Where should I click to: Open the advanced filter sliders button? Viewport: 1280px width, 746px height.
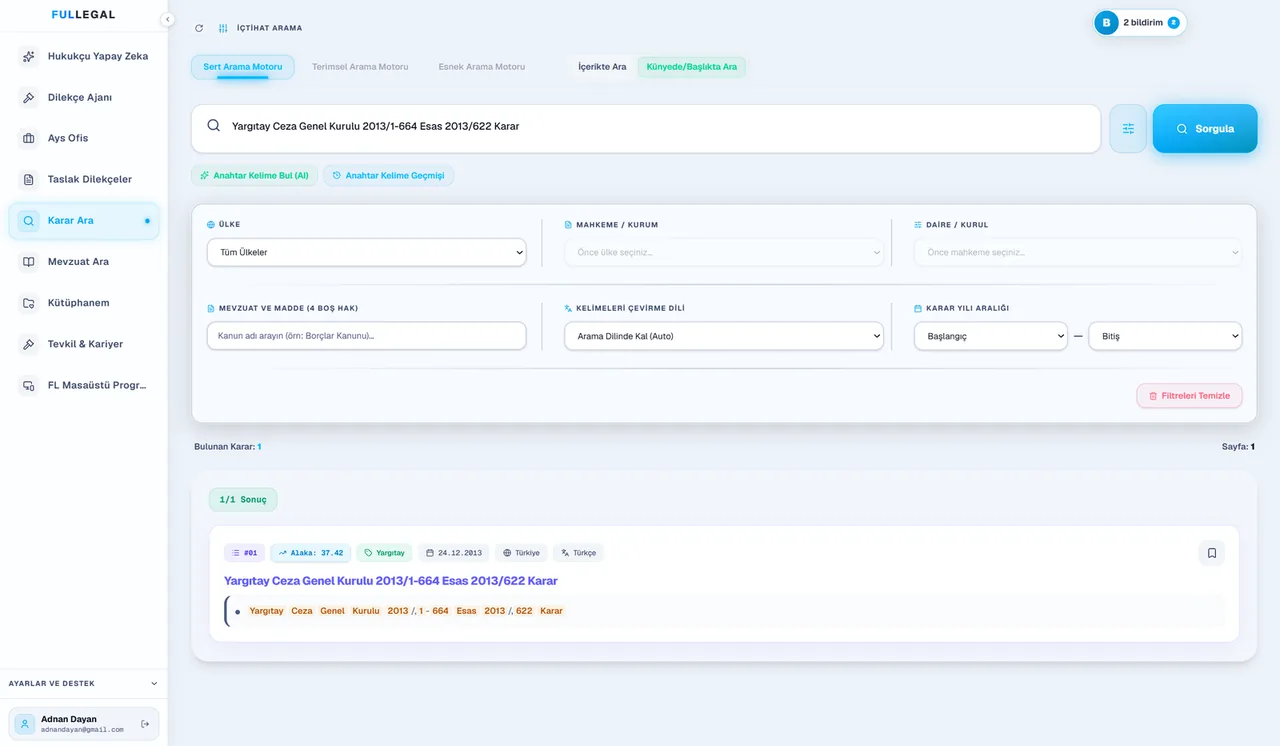click(1128, 129)
